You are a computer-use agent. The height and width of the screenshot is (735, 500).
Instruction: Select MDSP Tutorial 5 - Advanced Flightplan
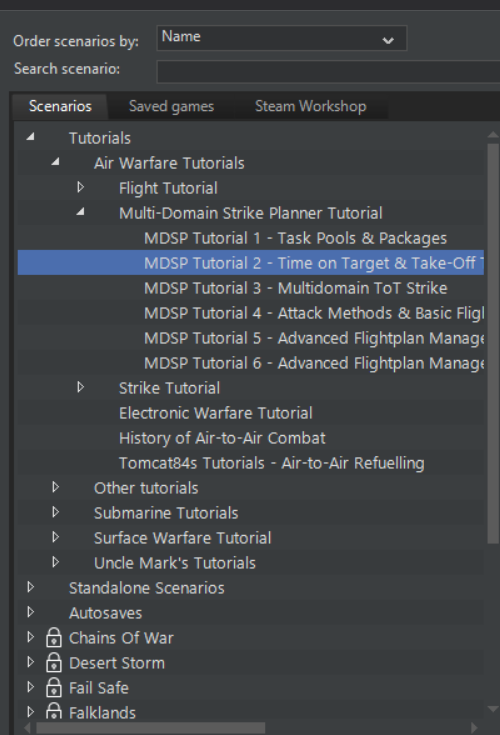pos(314,338)
